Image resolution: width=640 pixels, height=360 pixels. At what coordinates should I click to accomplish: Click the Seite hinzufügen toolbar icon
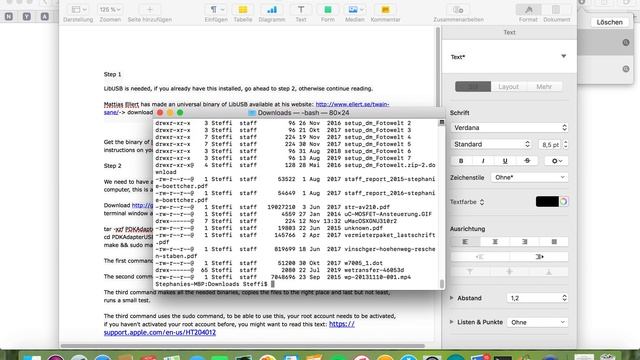click(x=149, y=9)
